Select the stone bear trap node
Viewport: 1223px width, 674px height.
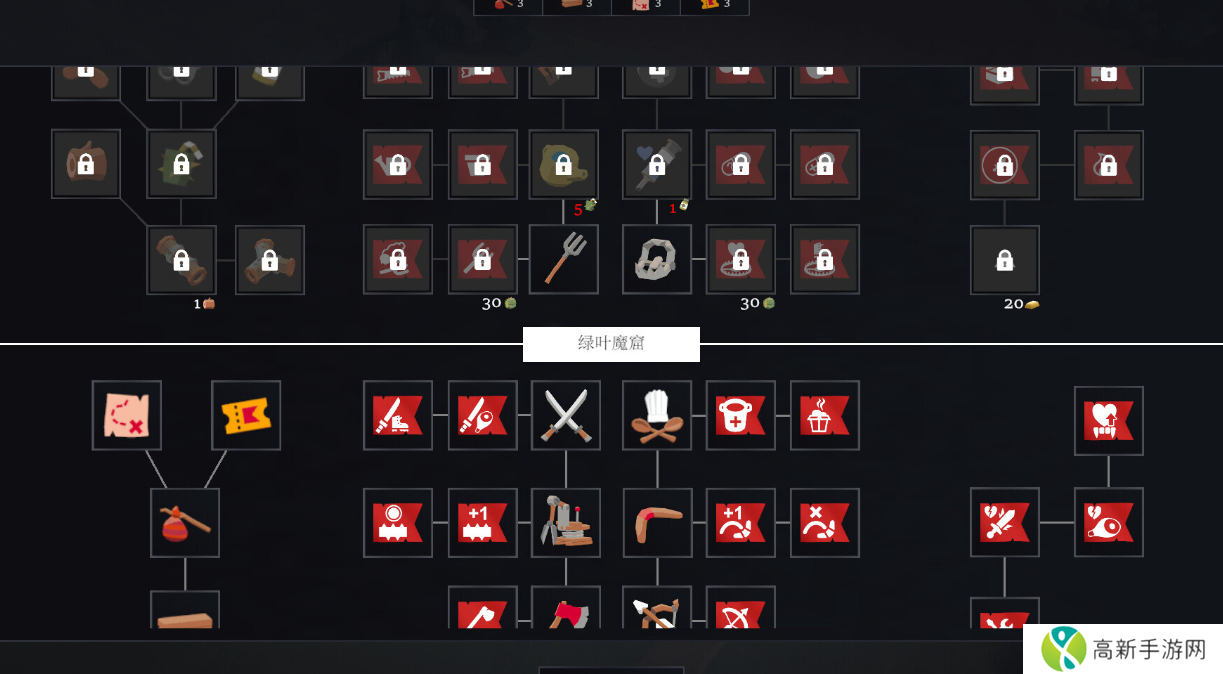pyautogui.click(x=657, y=259)
